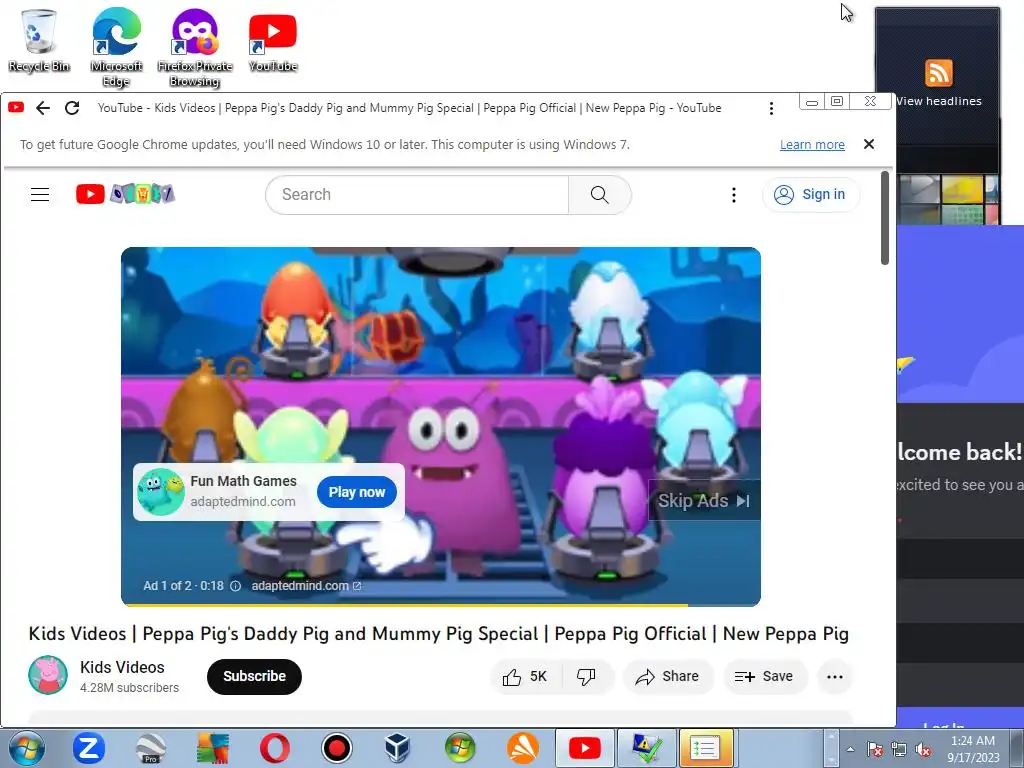Show hidden system tray icons arrow
The height and width of the screenshot is (768, 1024).
(x=850, y=750)
